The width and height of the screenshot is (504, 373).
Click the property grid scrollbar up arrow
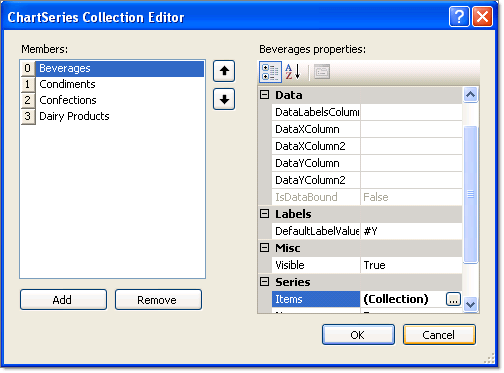(470, 95)
